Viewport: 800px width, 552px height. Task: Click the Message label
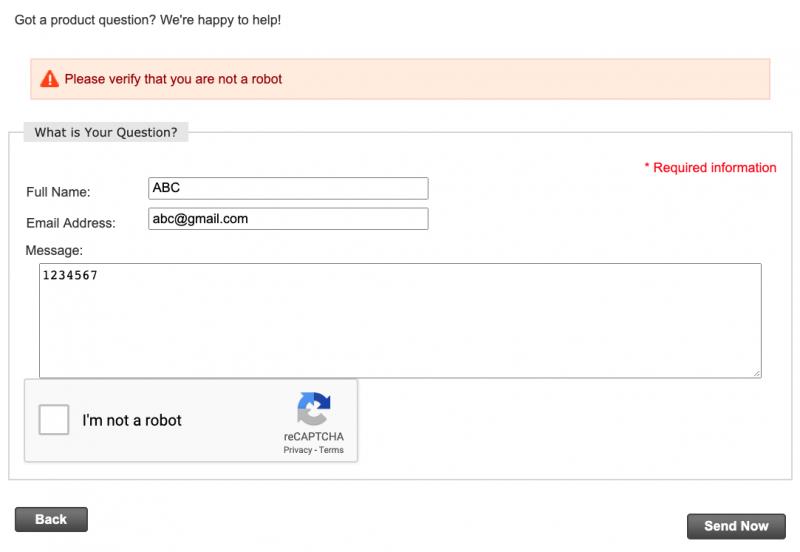click(x=54, y=250)
